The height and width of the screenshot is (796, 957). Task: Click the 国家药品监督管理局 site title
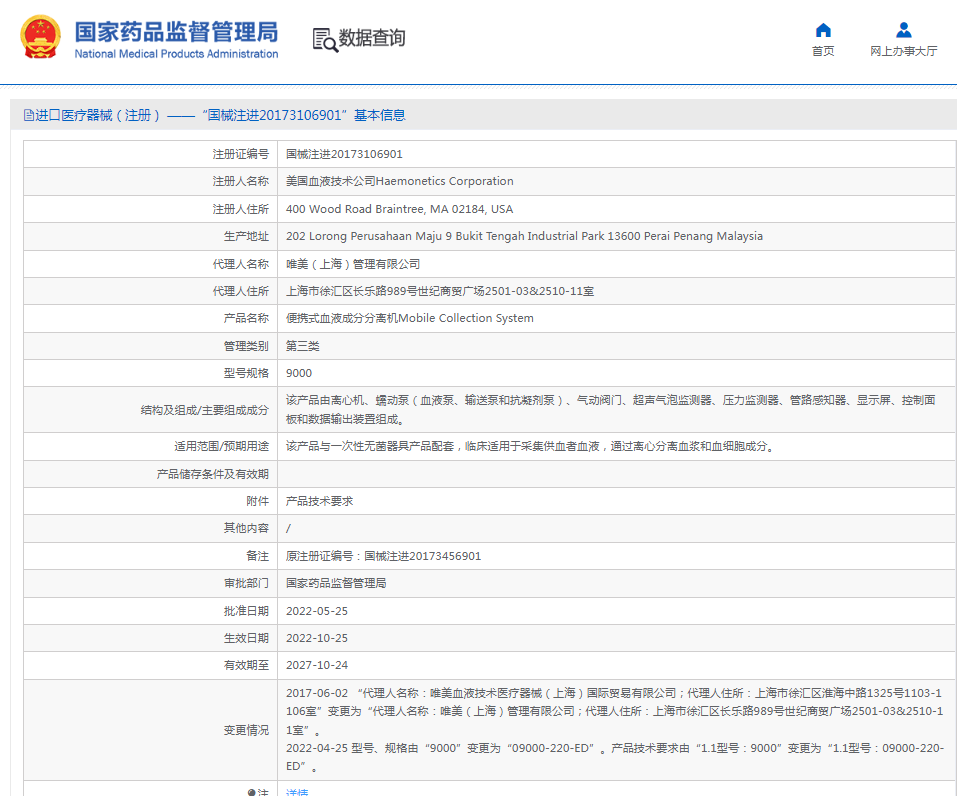(176, 31)
